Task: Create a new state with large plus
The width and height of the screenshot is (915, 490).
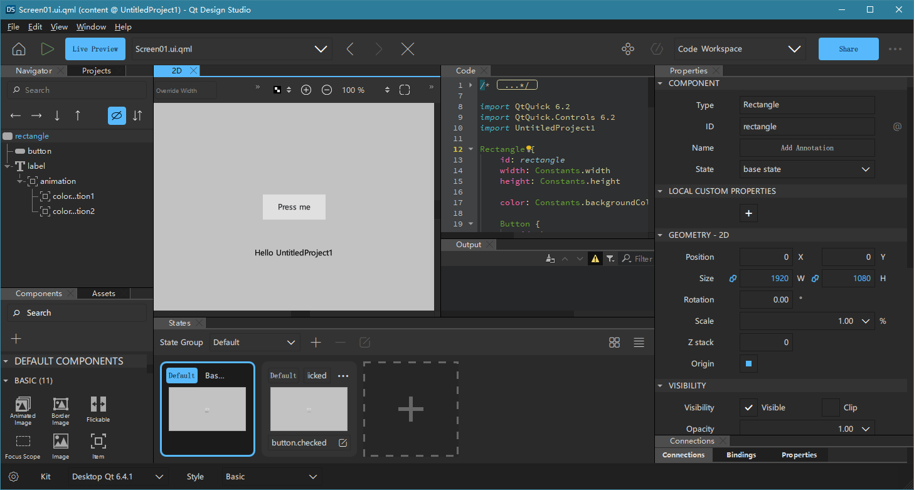Action: coord(411,409)
